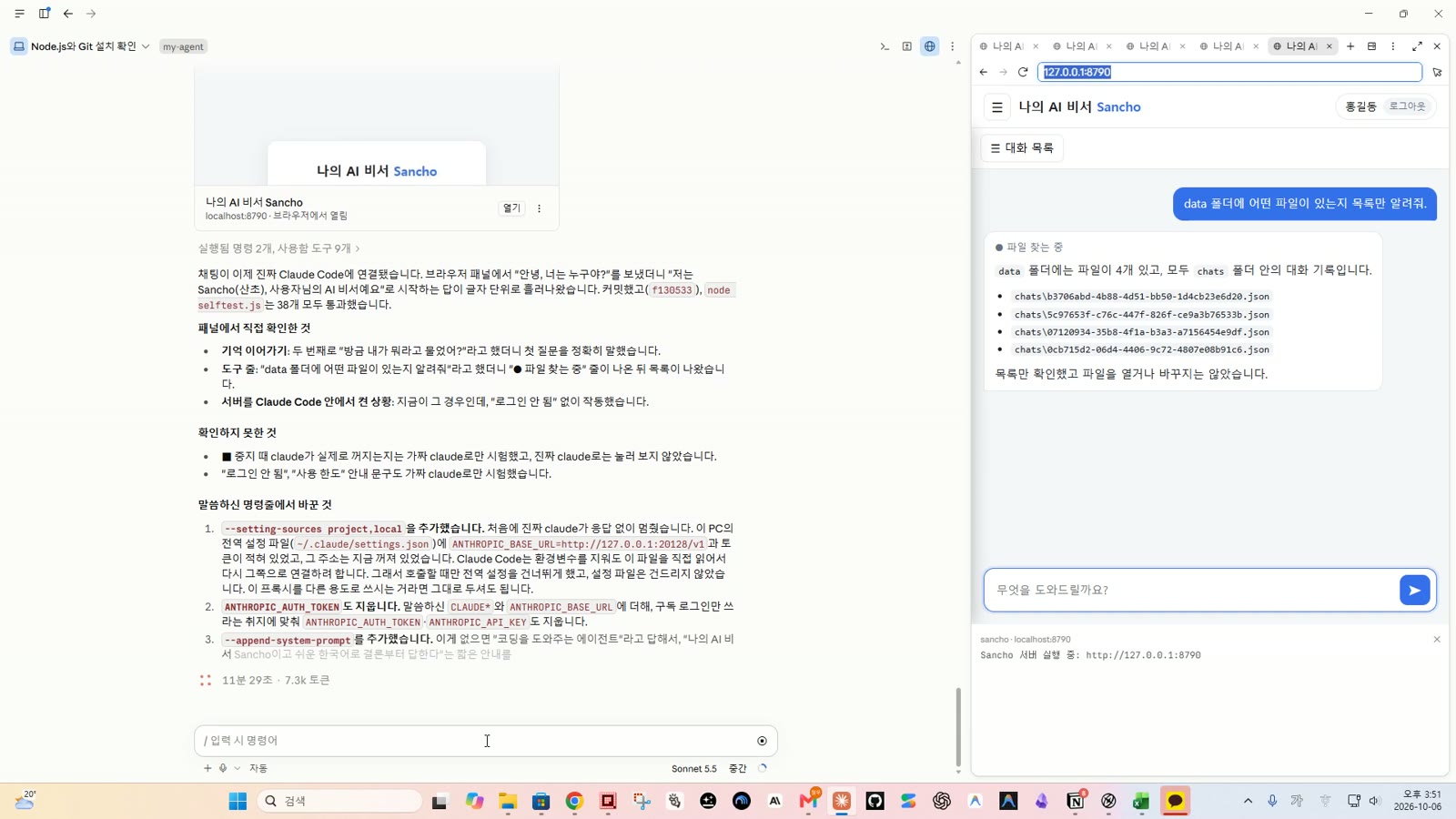Open the browser panel three-dot menu
Viewport: 1456px width, 819px height.
1393,46
